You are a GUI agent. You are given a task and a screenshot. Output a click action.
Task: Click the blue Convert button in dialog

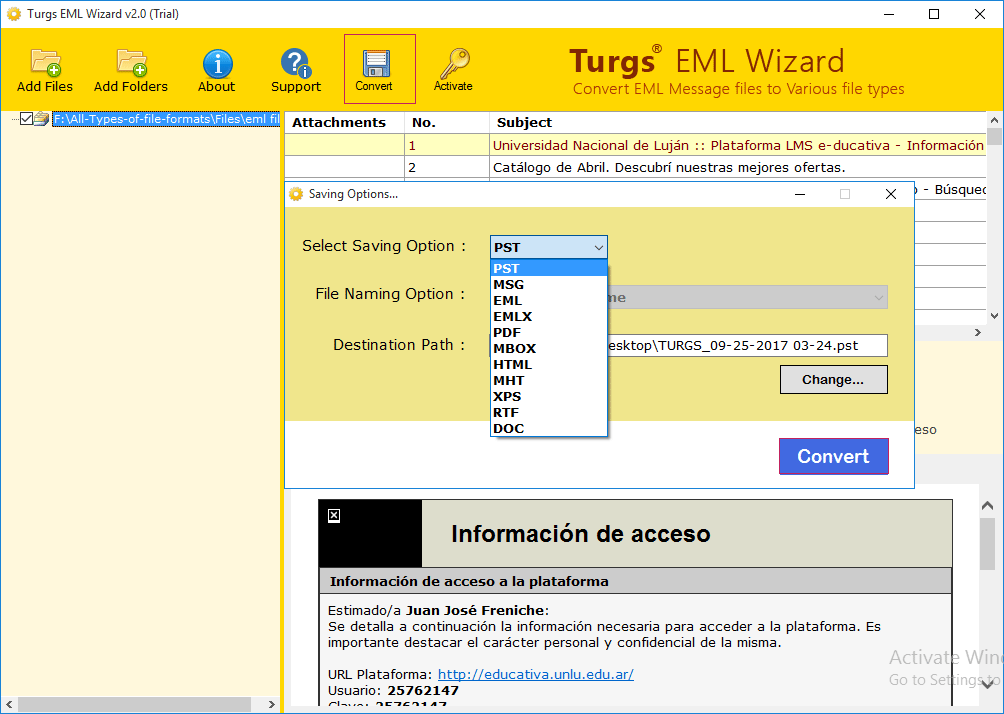click(834, 456)
